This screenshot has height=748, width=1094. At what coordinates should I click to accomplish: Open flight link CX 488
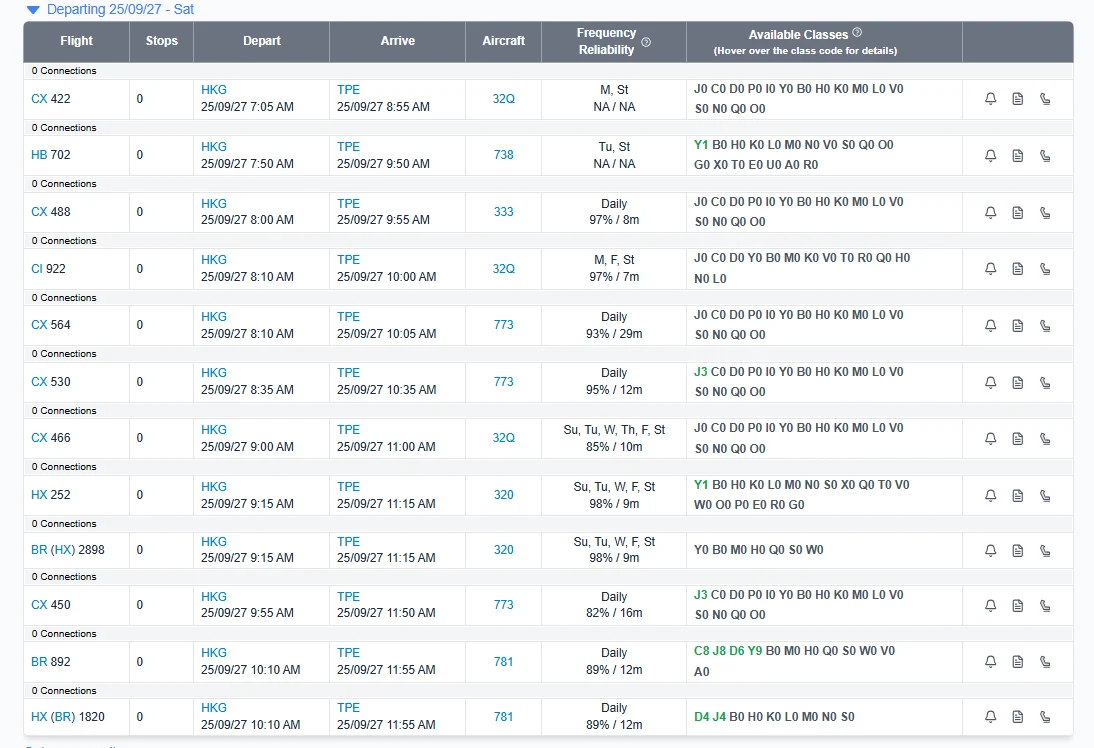point(50,212)
